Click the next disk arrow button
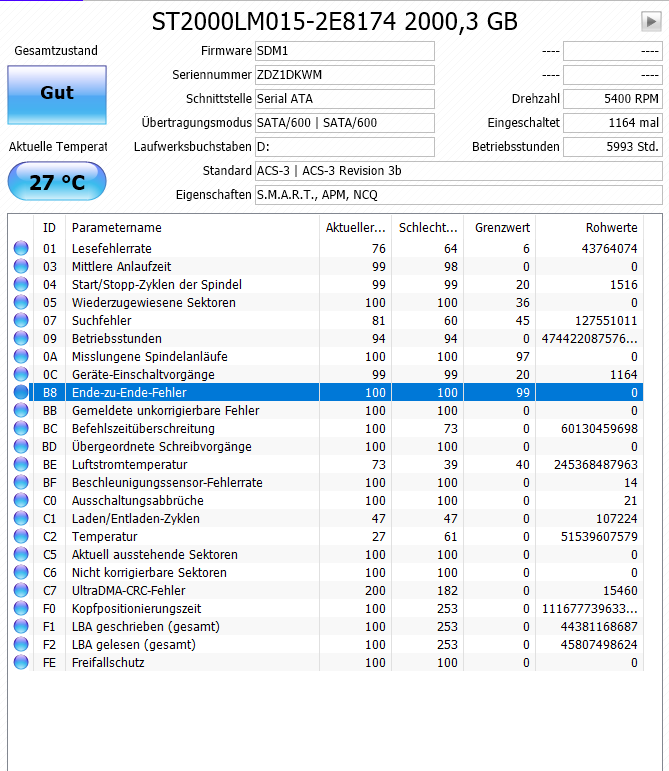Viewport: 669px width, 771px height. pyautogui.click(x=651, y=22)
